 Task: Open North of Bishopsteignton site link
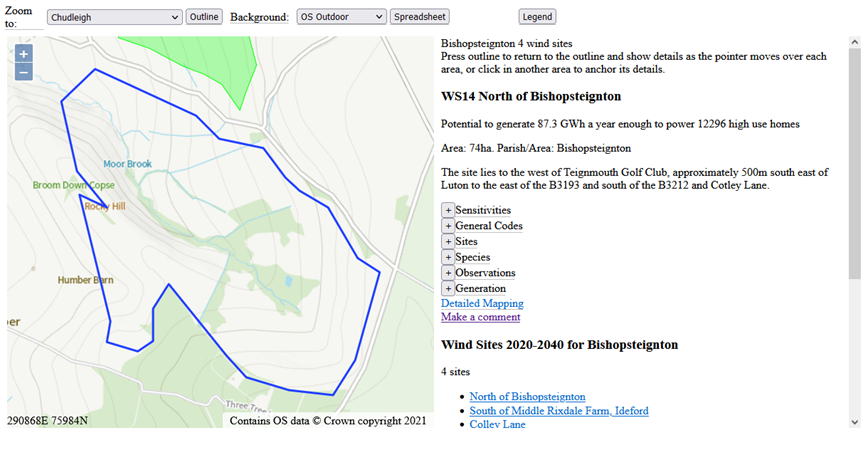pyautogui.click(x=527, y=397)
